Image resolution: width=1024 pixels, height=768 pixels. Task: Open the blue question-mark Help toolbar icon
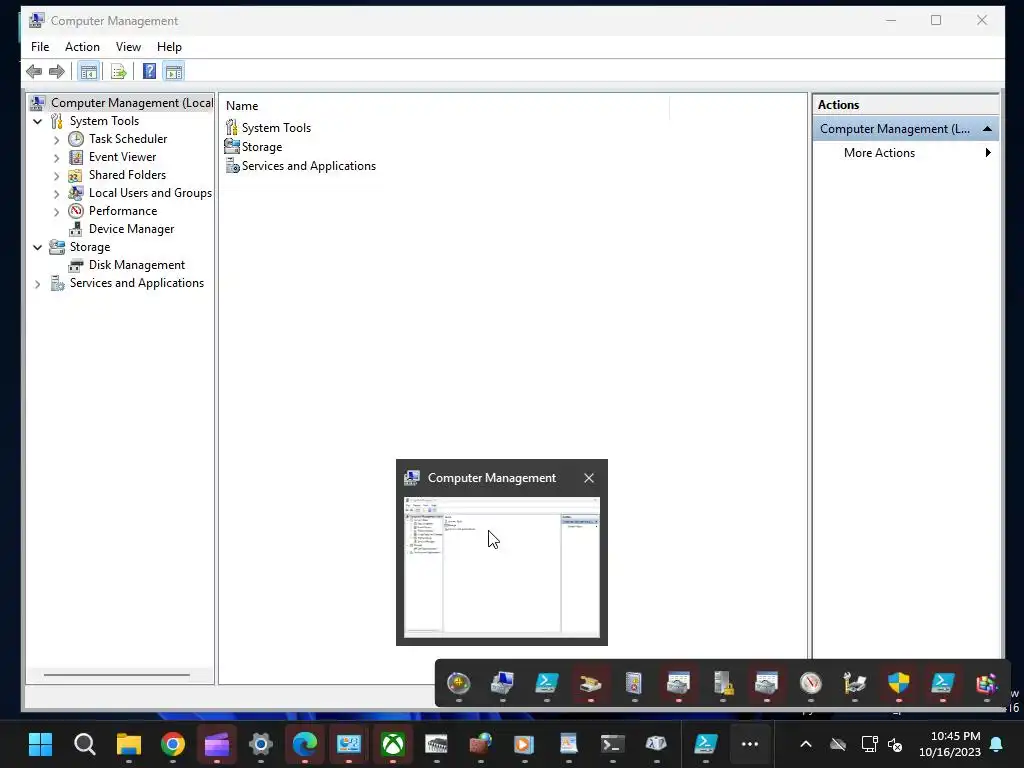click(x=150, y=71)
